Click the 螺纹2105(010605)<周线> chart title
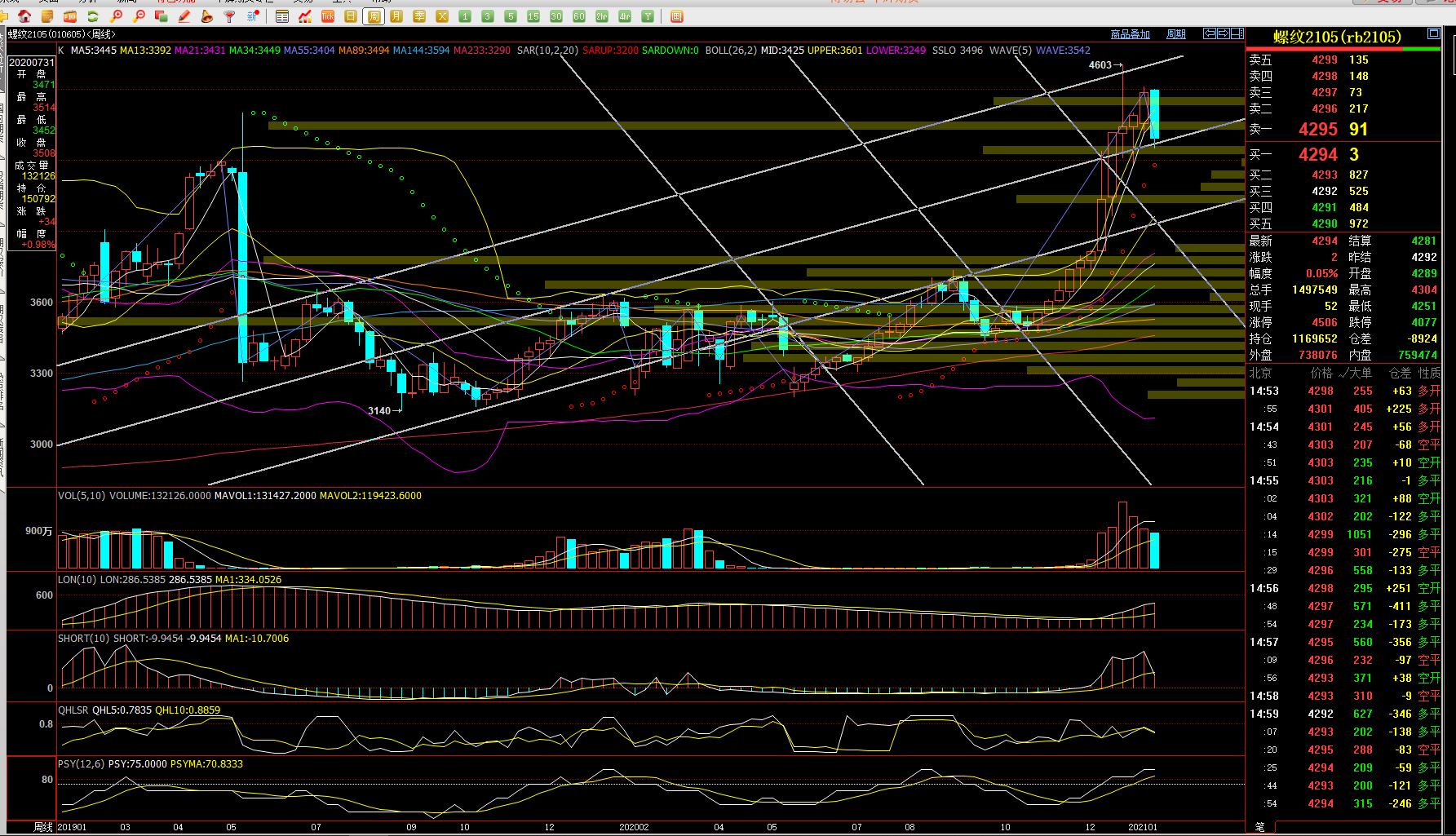The height and width of the screenshot is (836, 1456). (x=61, y=34)
